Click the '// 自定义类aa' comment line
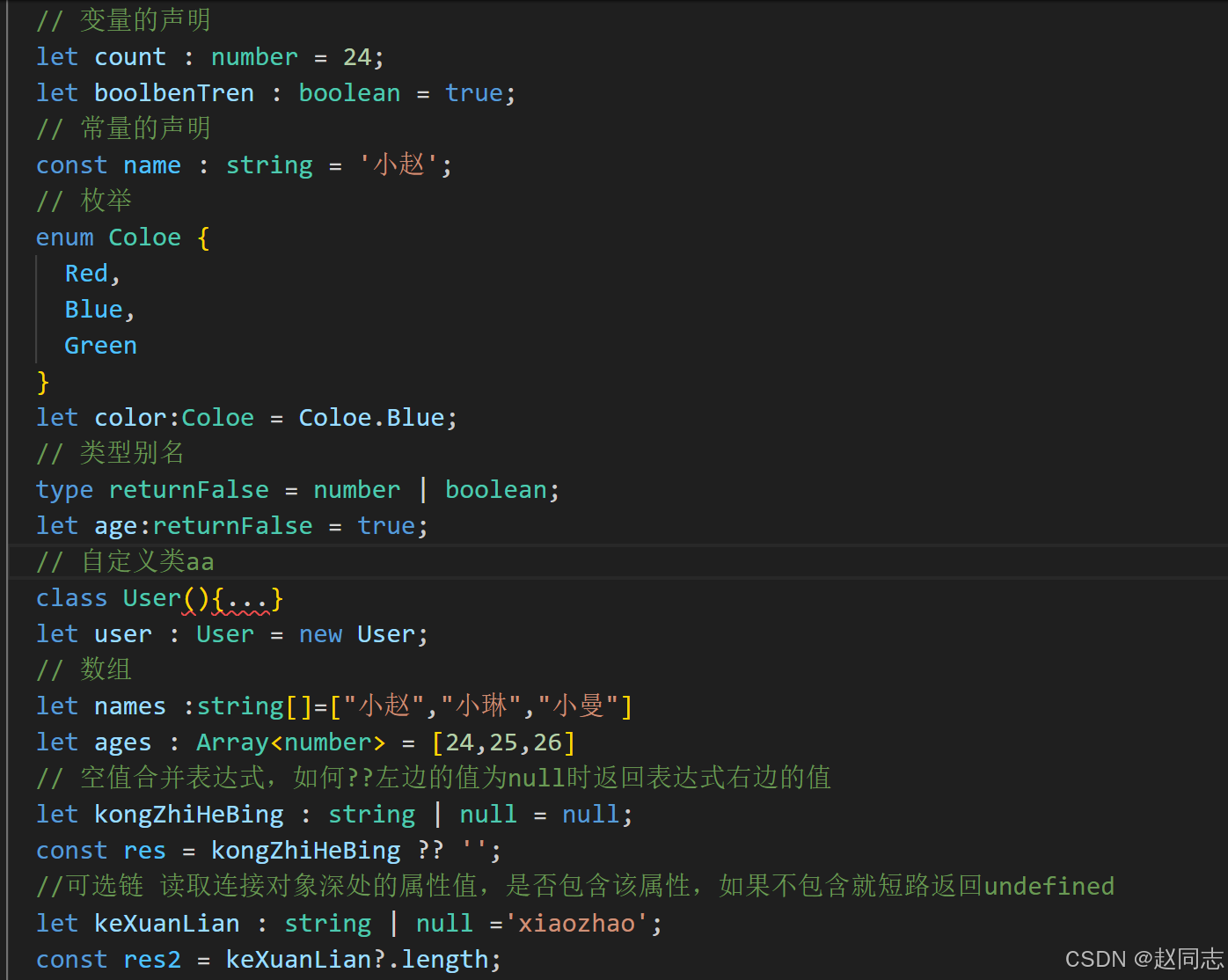This screenshot has height=980, width=1228. [125, 562]
